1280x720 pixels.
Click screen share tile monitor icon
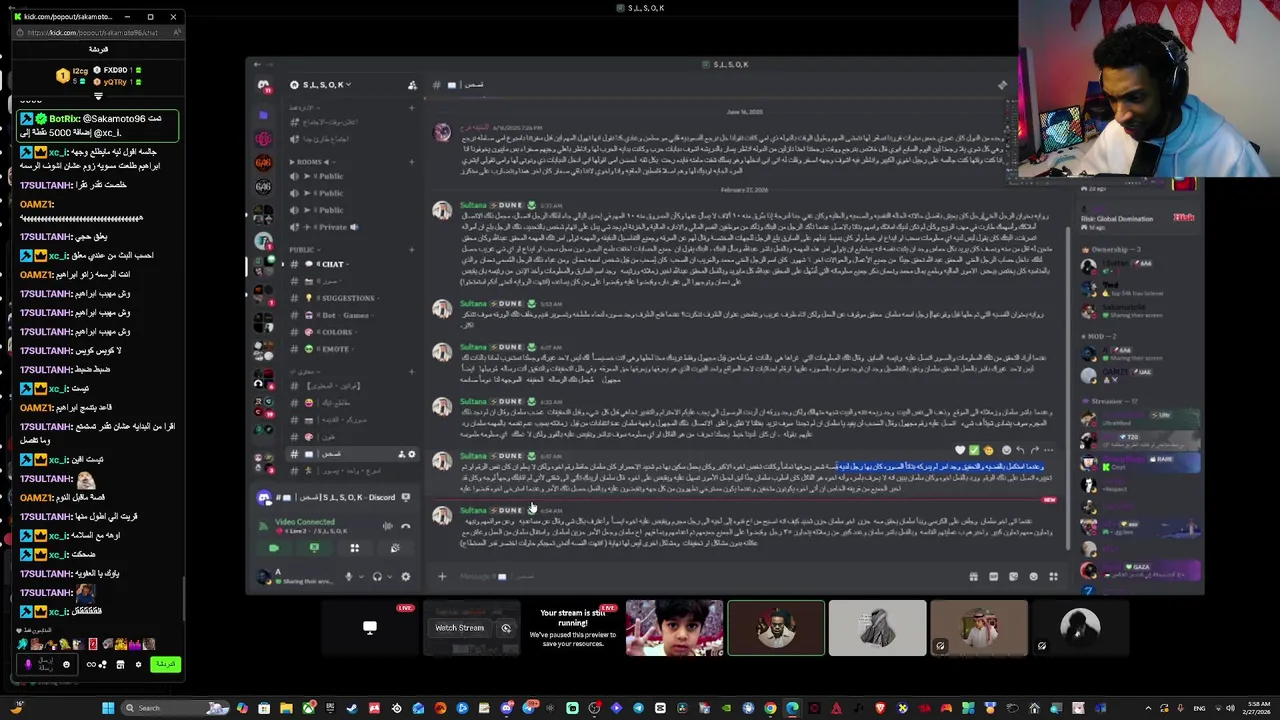click(x=370, y=627)
